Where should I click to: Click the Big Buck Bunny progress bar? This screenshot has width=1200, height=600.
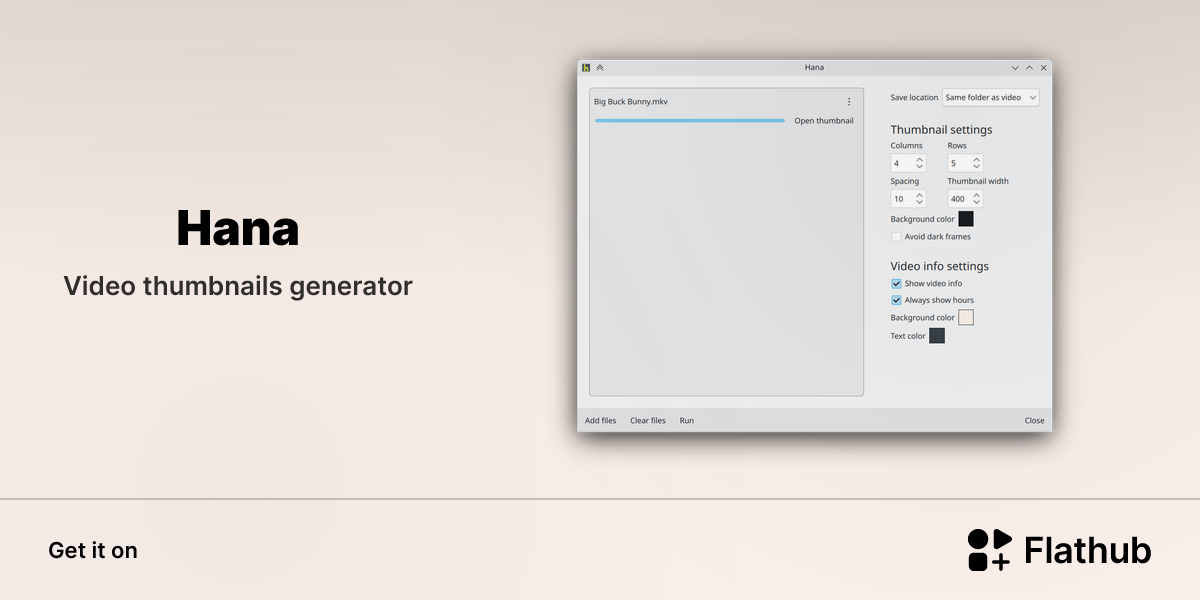690,121
